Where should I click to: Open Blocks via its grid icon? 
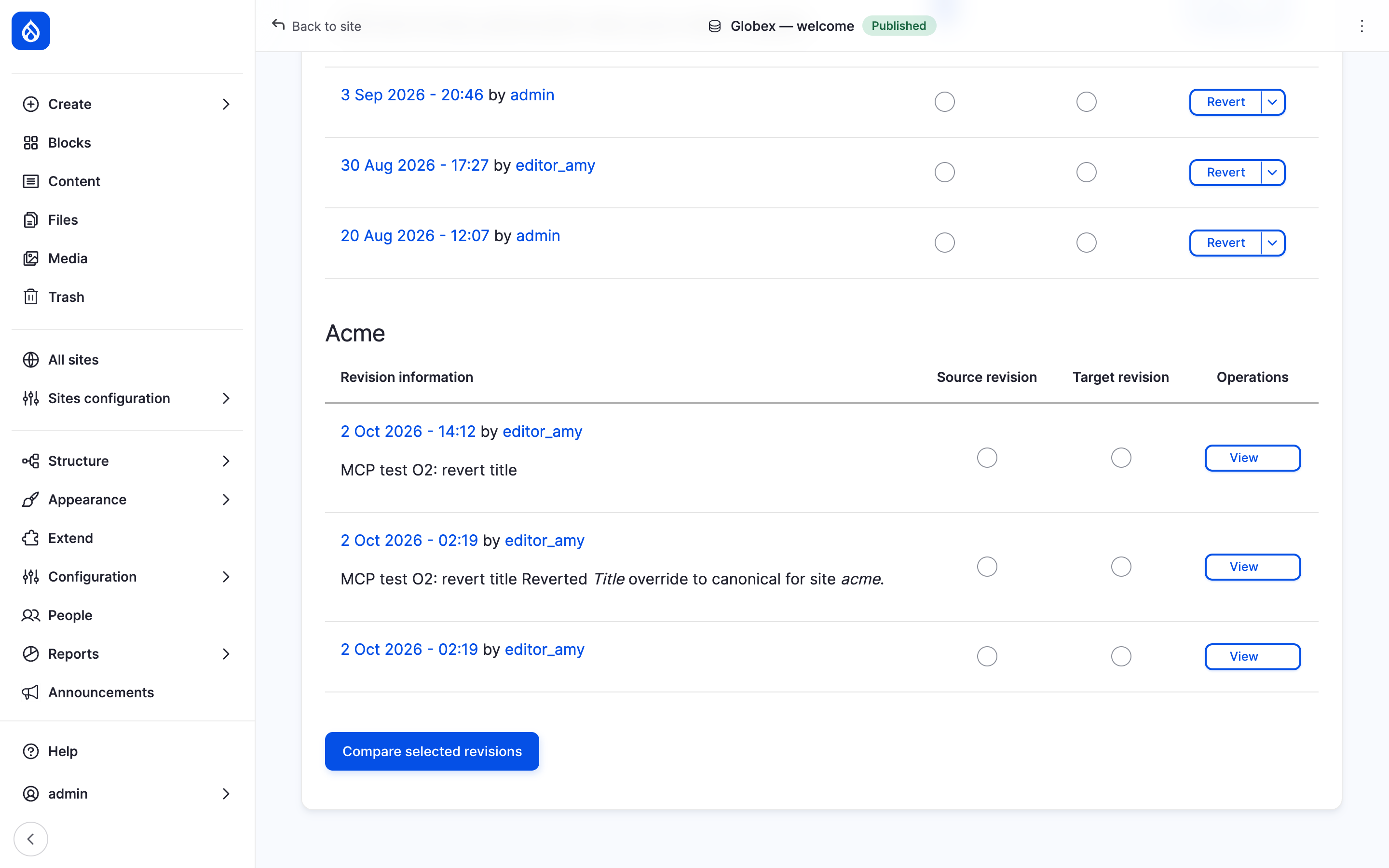[31, 142]
